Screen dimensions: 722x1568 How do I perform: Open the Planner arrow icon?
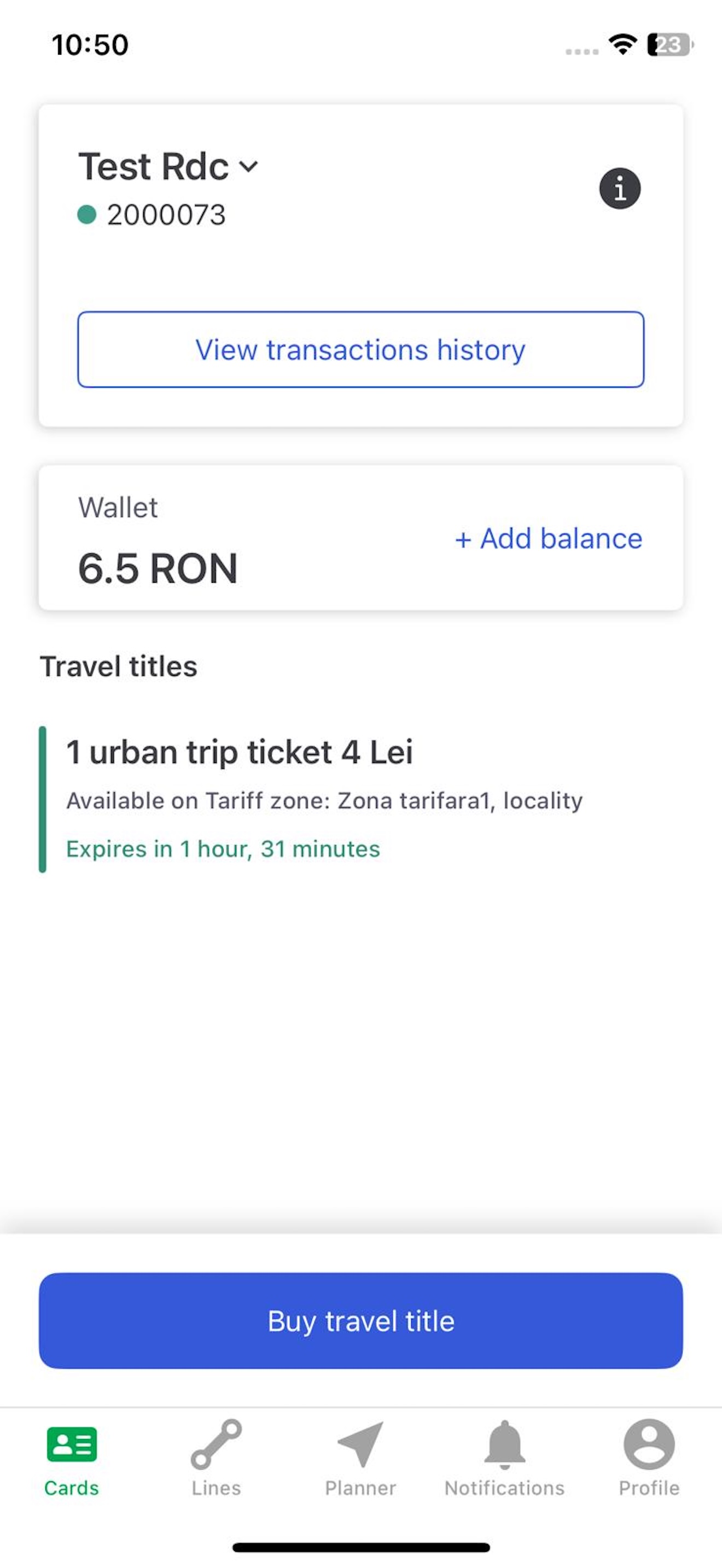pyautogui.click(x=360, y=1444)
